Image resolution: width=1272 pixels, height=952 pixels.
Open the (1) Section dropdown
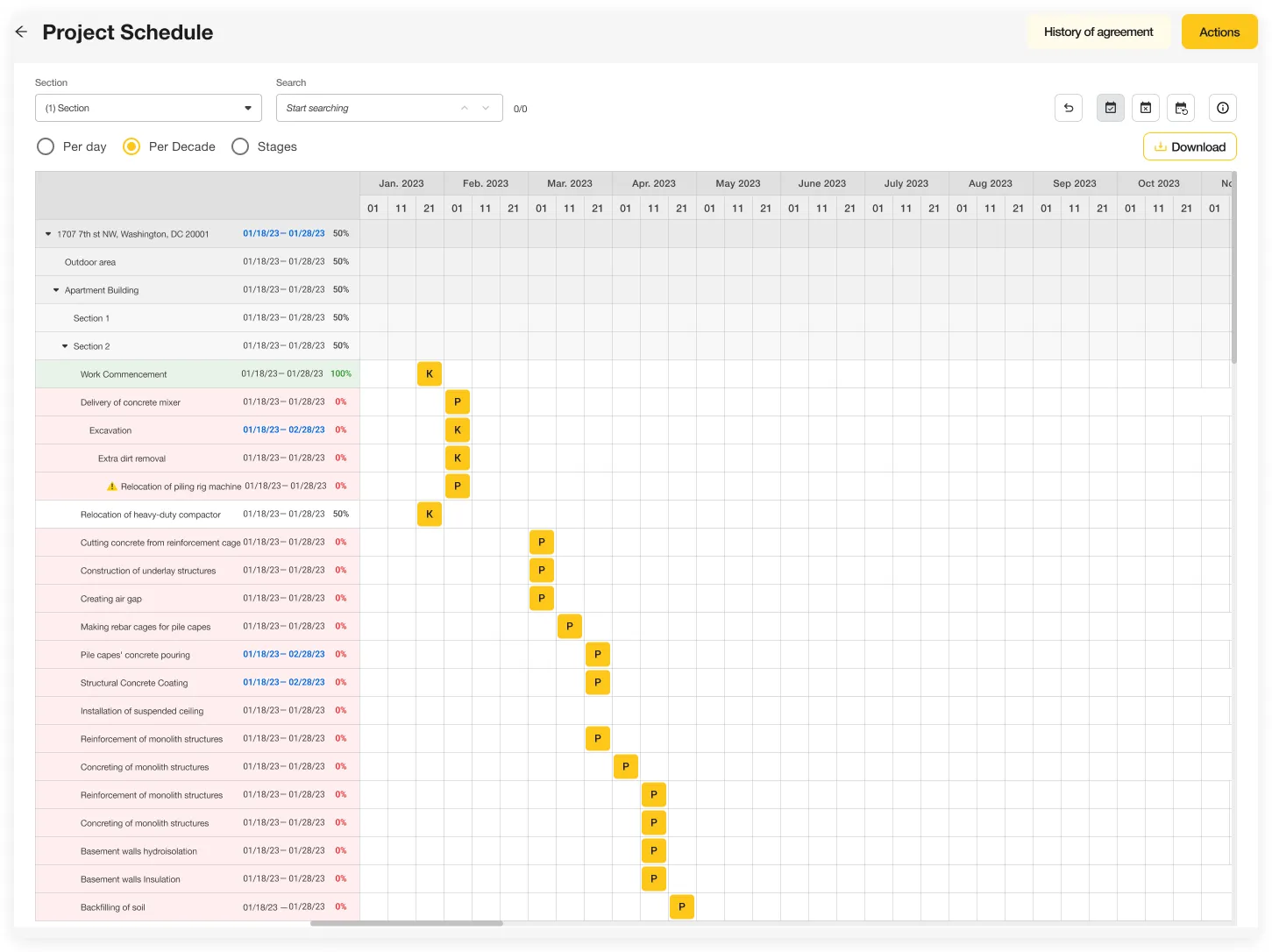tap(149, 108)
